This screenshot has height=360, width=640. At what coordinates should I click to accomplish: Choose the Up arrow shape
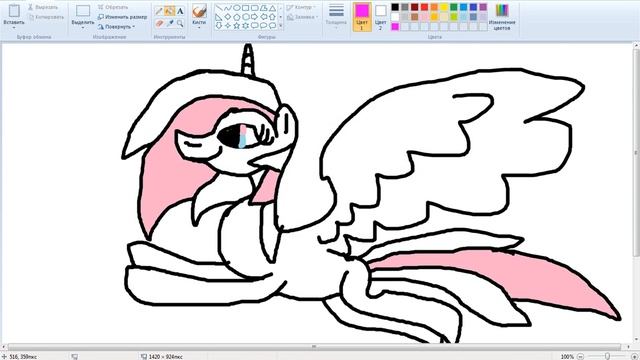coord(272,17)
